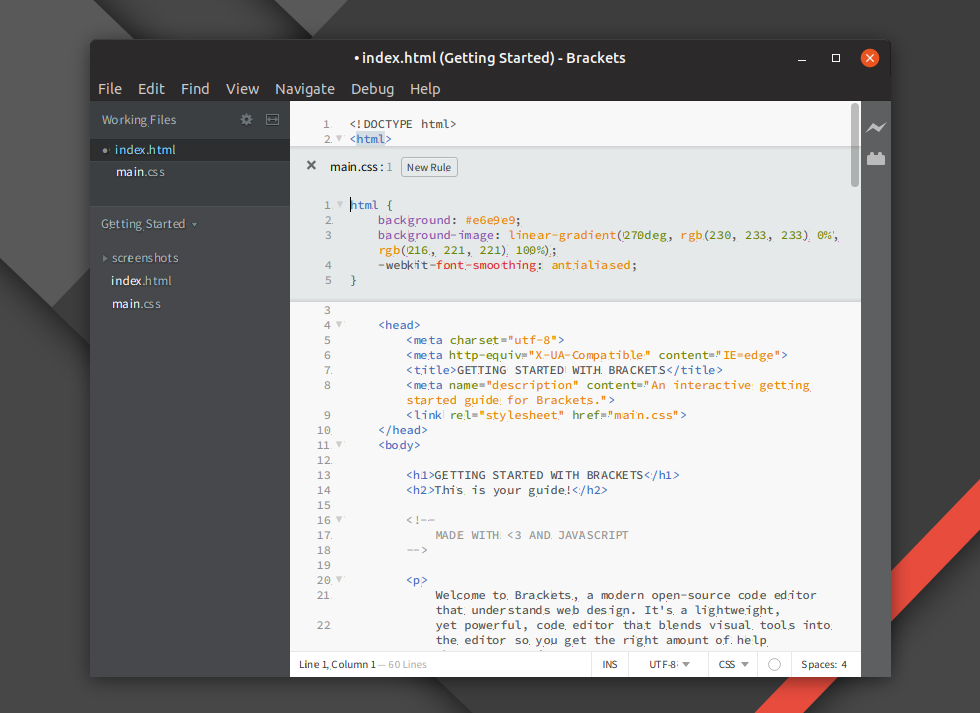This screenshot has height=713, width=980.
Task: Expand the screenshots folder
Action: point(104,257)
